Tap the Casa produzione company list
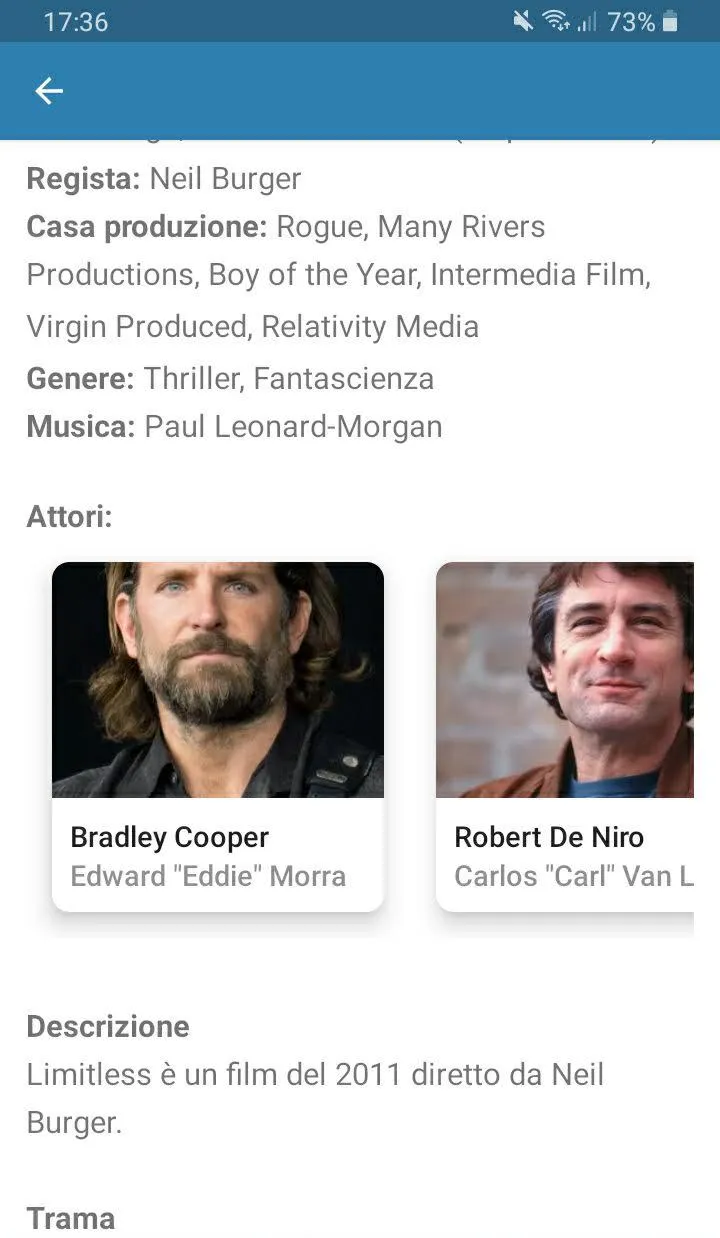Screen dimensions: 720x1238 (339, 276)
